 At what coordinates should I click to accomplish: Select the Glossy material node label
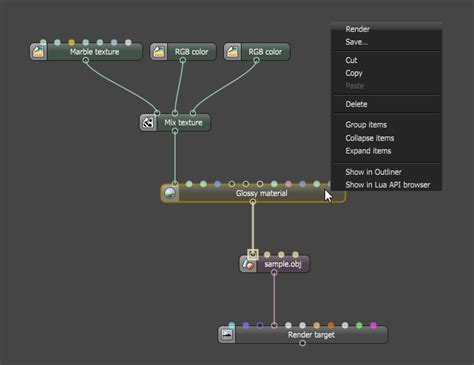tap(262, 193)
